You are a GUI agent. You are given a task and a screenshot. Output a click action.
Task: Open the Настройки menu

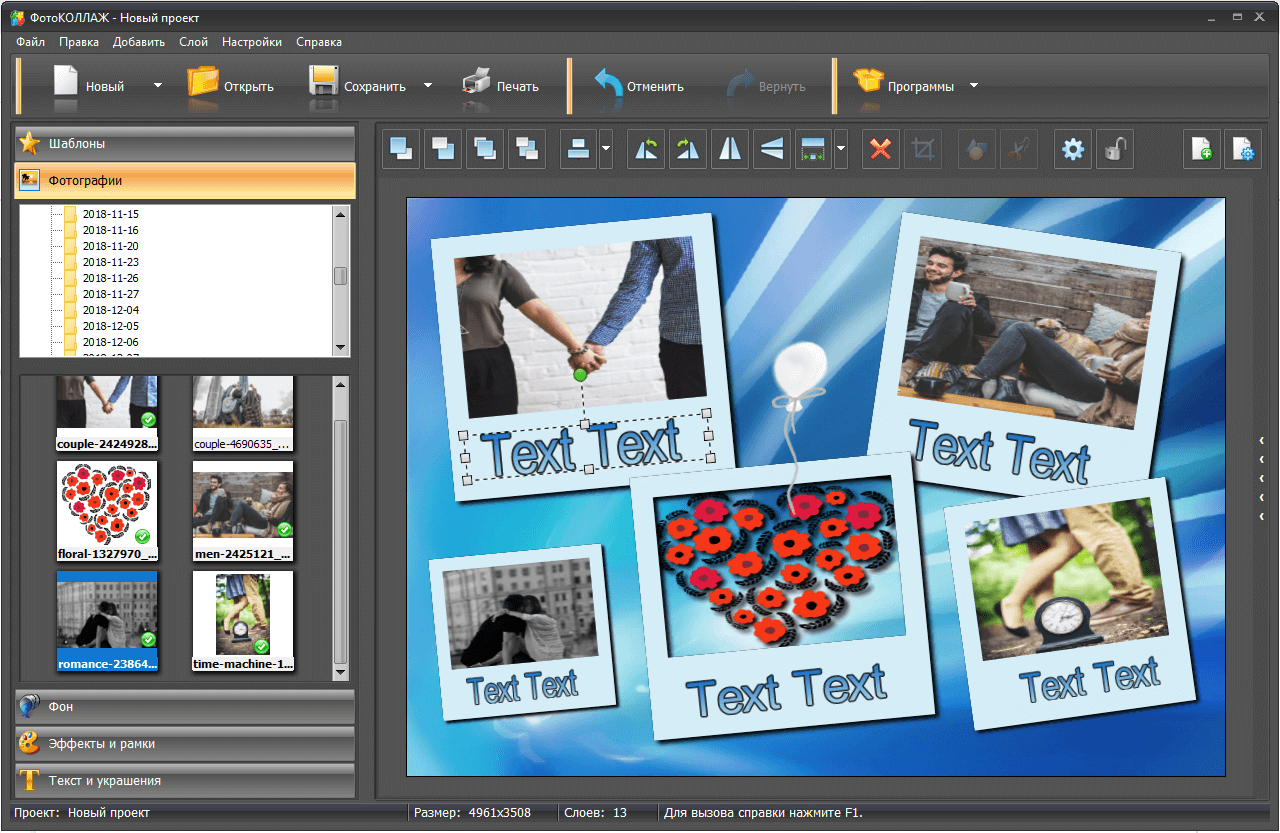click(252, 42)
